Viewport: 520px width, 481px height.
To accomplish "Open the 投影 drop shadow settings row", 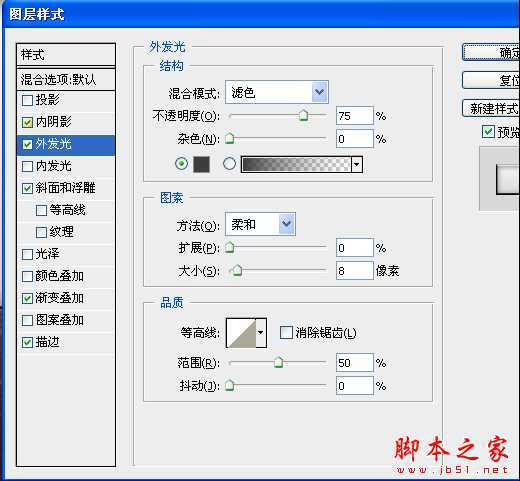I will point(66,100).
